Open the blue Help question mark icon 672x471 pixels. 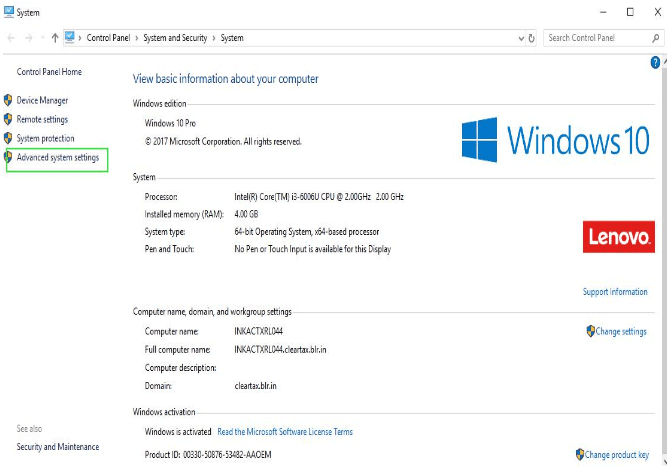coord(655,63)
